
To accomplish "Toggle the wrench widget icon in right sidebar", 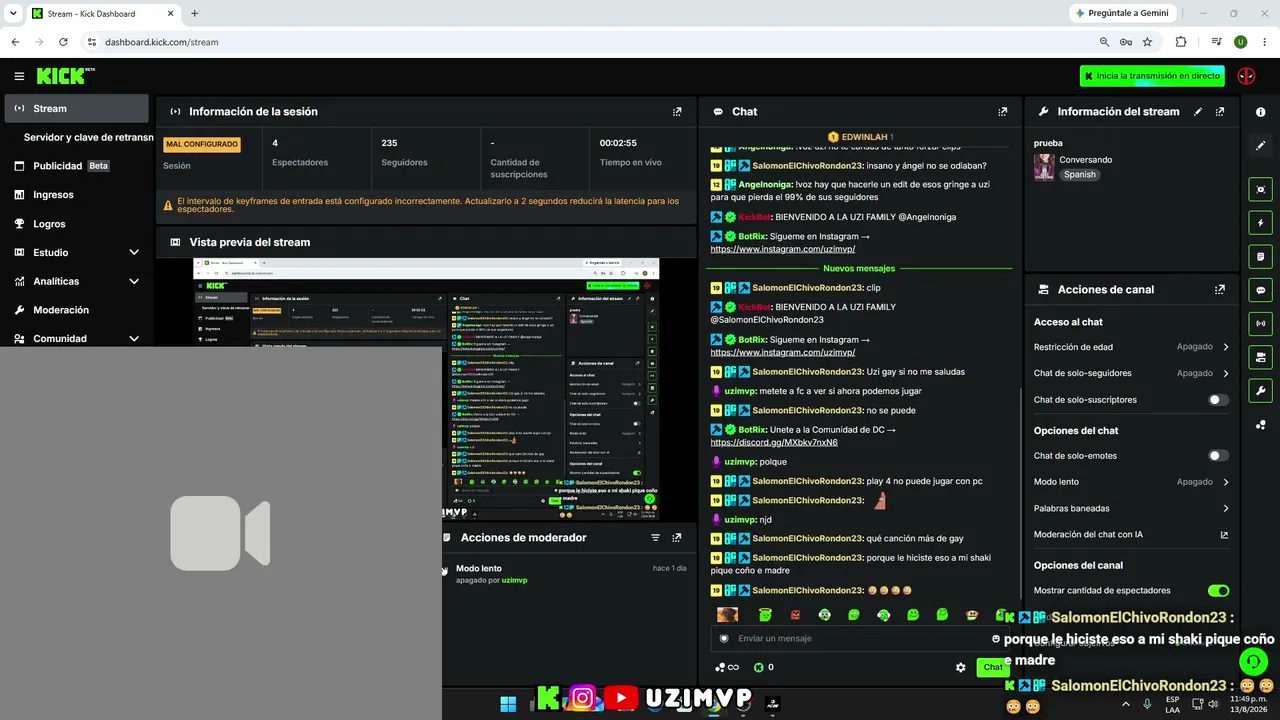I will 1260,390.
